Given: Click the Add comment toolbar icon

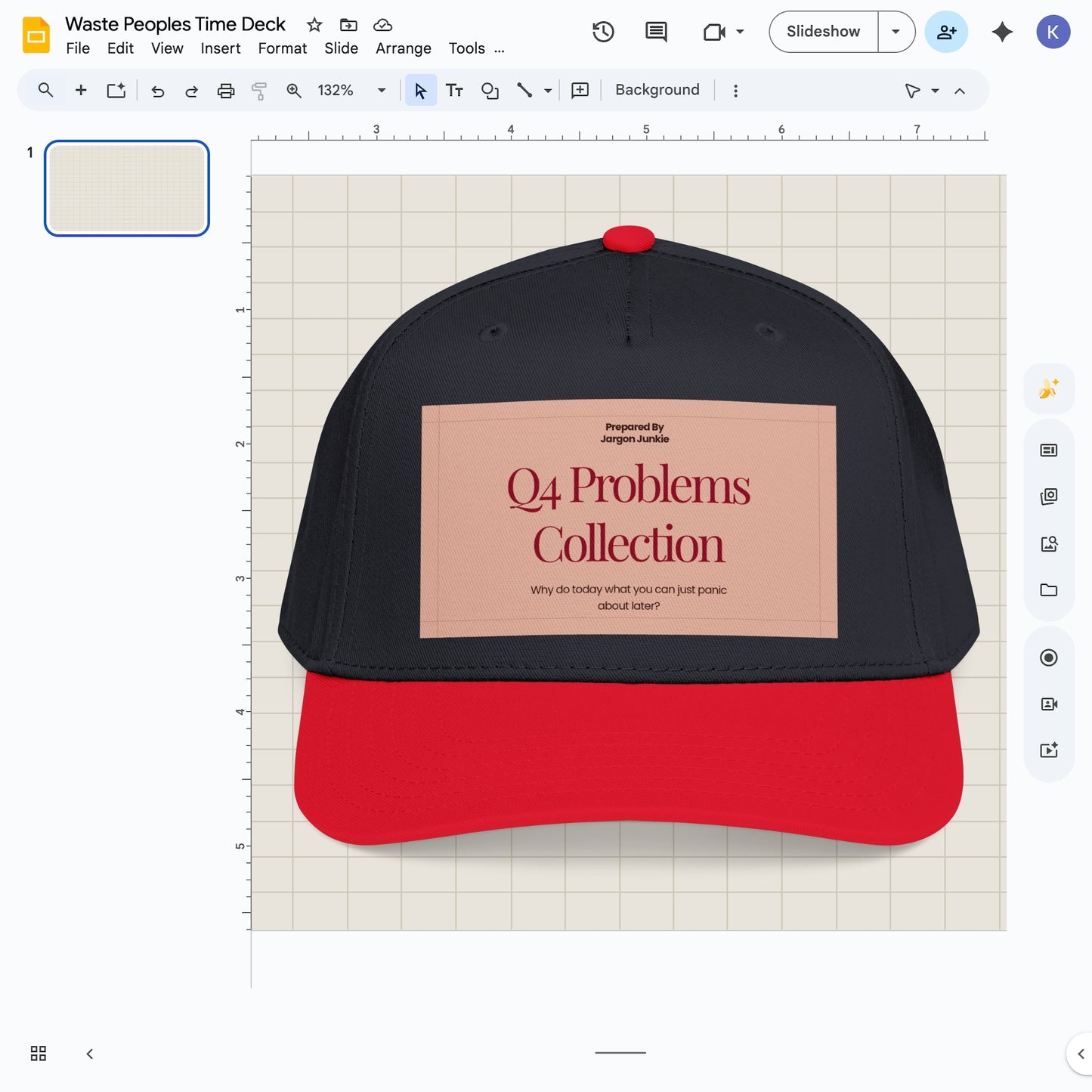Looking at the screenshot, I should tap(580, 91).
